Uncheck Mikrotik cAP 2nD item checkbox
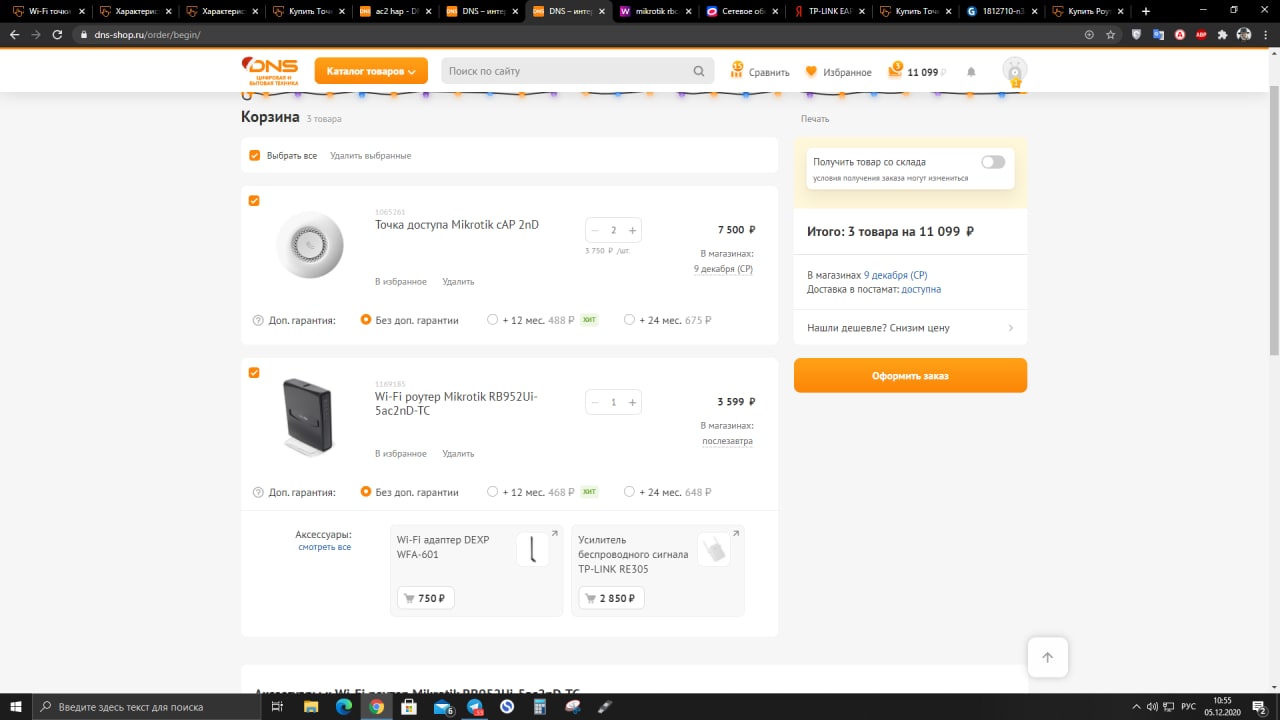This screenshot has height=720, width=1280. coord(254,201)
